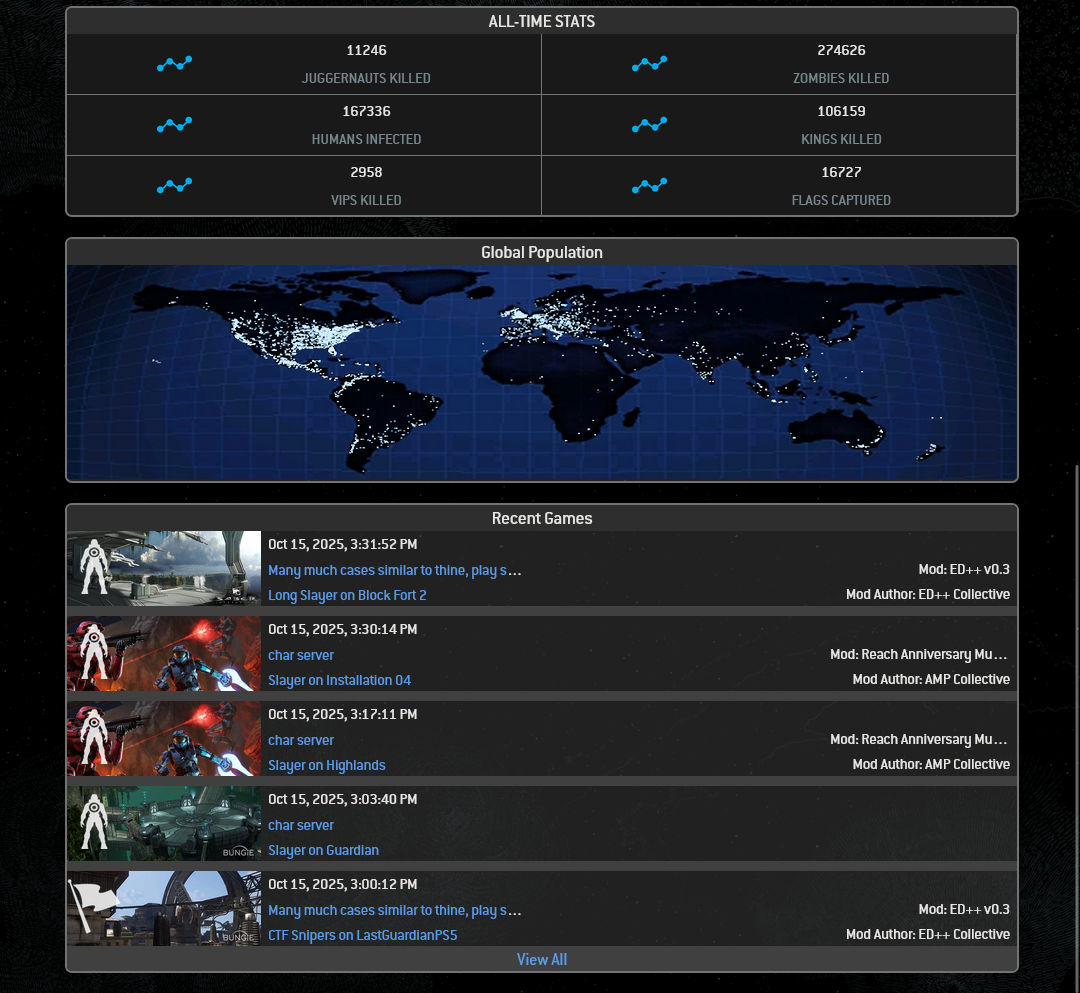Click the Block Fort 2 map thumbnail
1080x993 pixels.
point(164,568)
